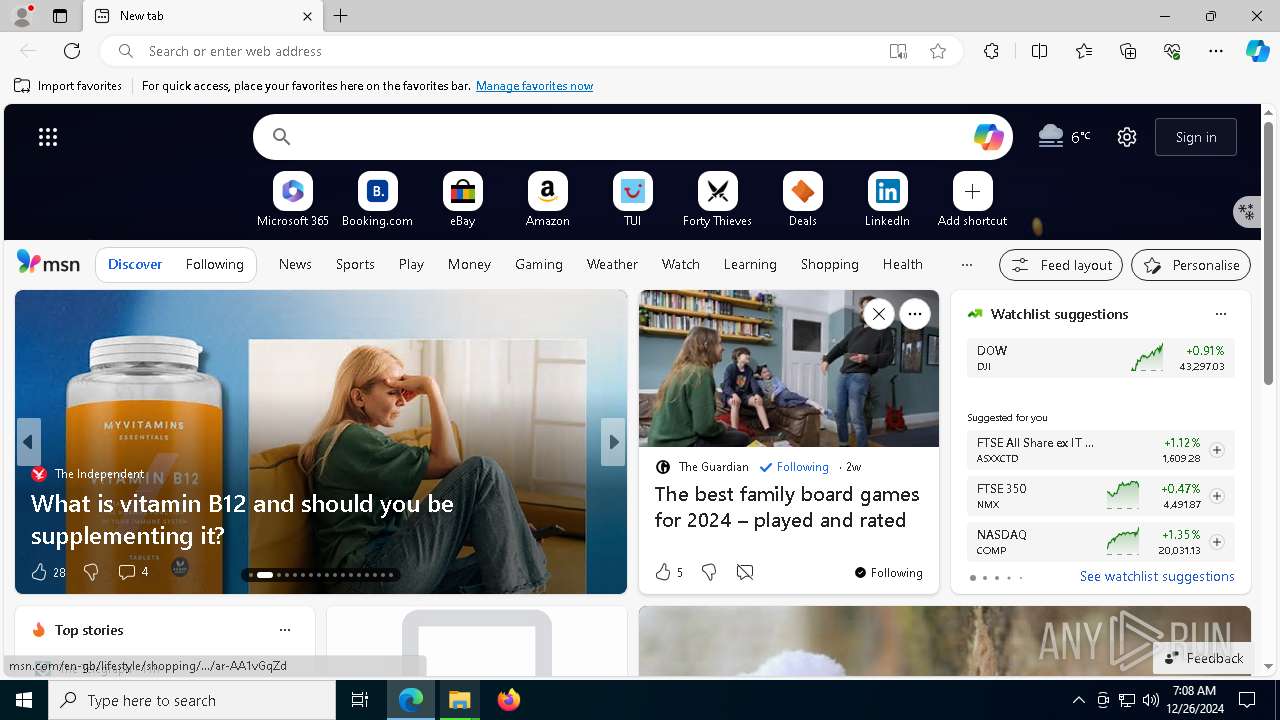
Task: Open weather widget showing 6°C
Action: [1064, 137]
